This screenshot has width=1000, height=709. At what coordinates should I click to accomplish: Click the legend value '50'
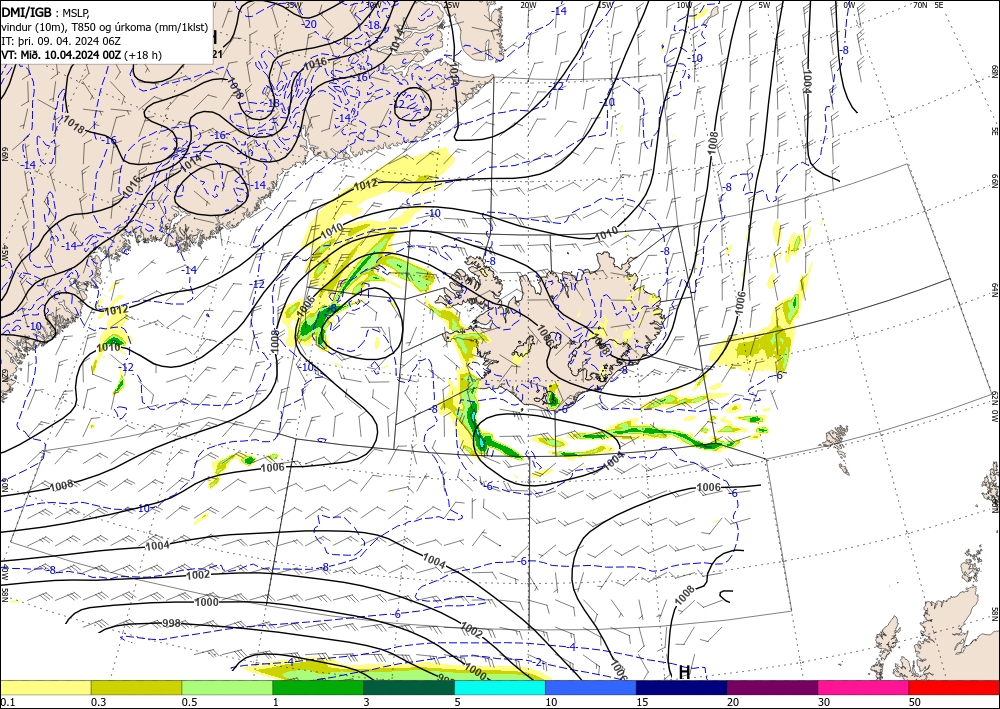(915, 702)
